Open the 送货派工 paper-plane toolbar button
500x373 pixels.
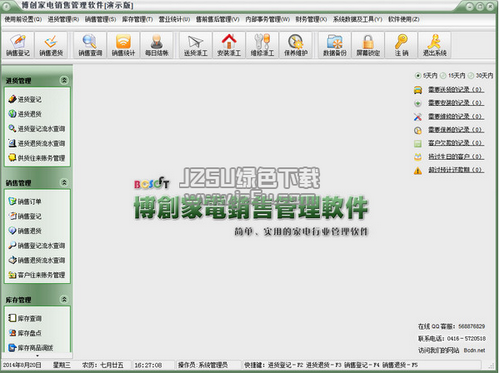click(196, 45)
